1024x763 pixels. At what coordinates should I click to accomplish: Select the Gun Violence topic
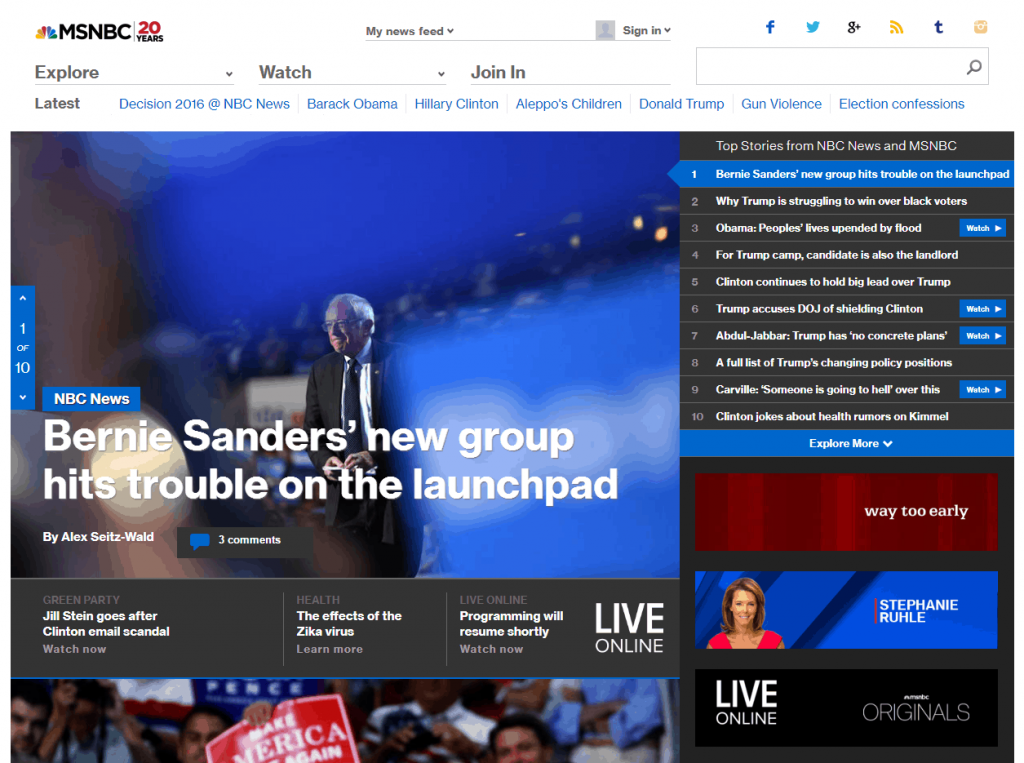[x=781, y=104]
